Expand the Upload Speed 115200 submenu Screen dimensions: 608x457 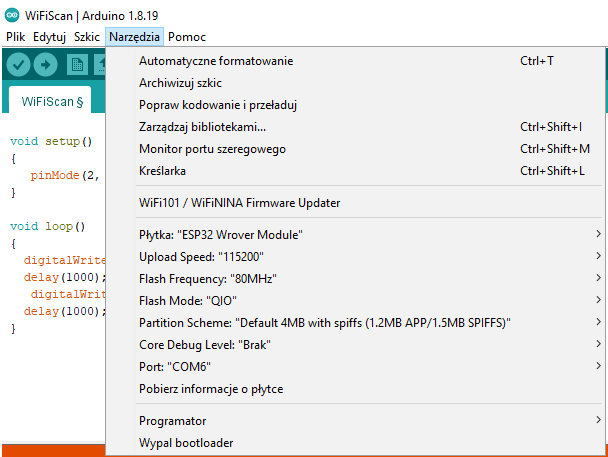pos(370,257)
